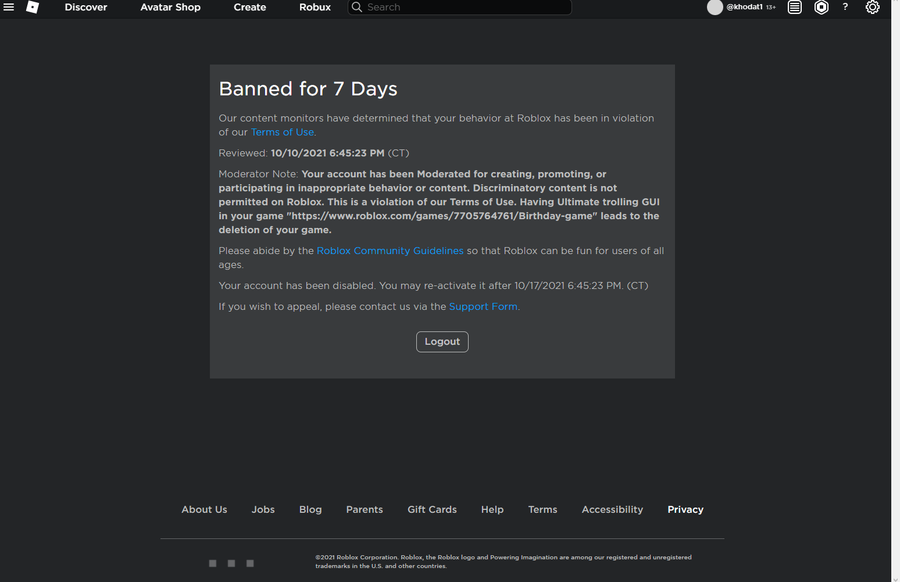
Task: Open the Gift Cards footer link
Action: [x=432, y=510]
